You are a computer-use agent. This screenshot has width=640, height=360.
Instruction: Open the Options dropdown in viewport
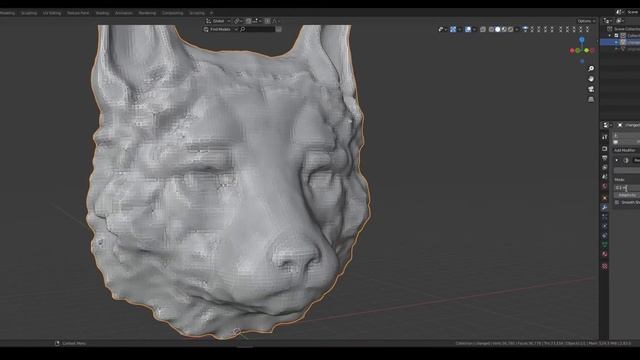(586, 21)
